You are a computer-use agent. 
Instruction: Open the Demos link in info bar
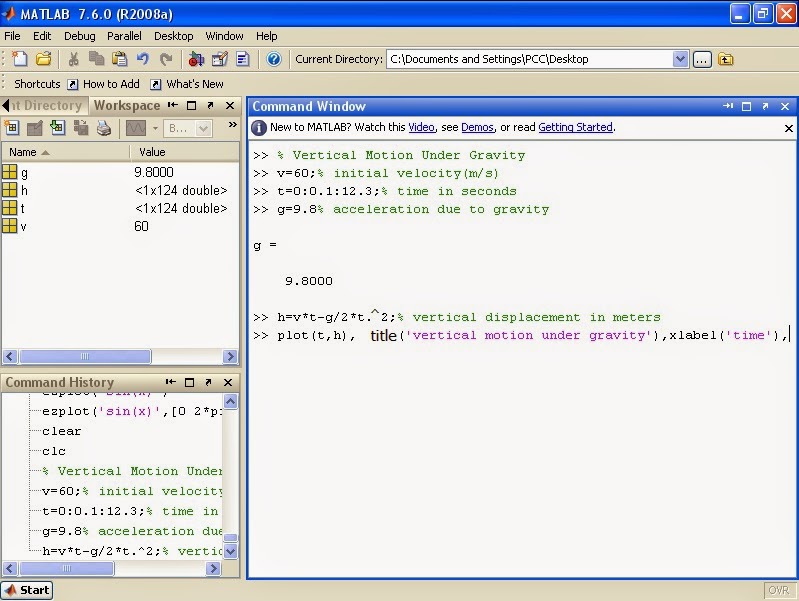pos(477,127)
